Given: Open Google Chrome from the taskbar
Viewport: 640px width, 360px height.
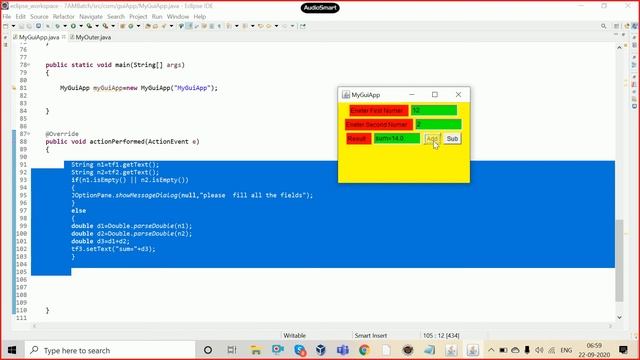Looking at the screenshot, I should [x=364, y=350].
